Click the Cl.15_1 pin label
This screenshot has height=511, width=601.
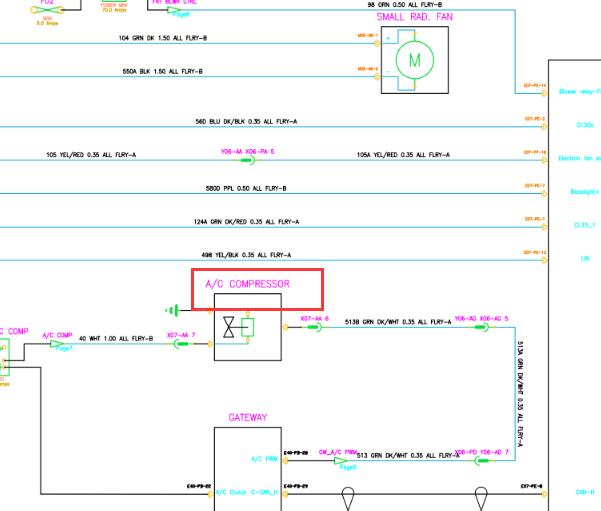pyautogui.click(x=585, y=225)
